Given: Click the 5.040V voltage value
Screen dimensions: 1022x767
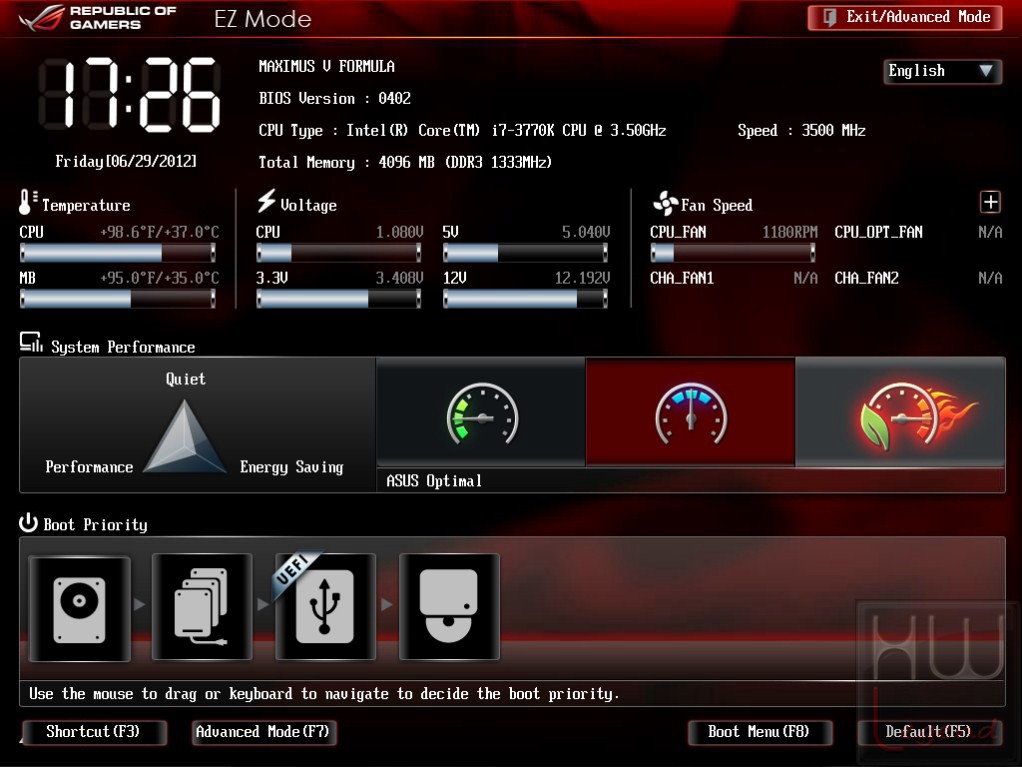Looking at the screenshot, I should (x=586, y=232).
